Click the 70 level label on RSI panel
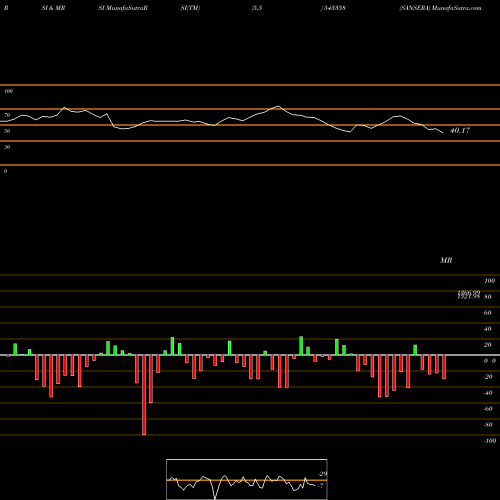 pyautogui.click(x=7, y=115)
